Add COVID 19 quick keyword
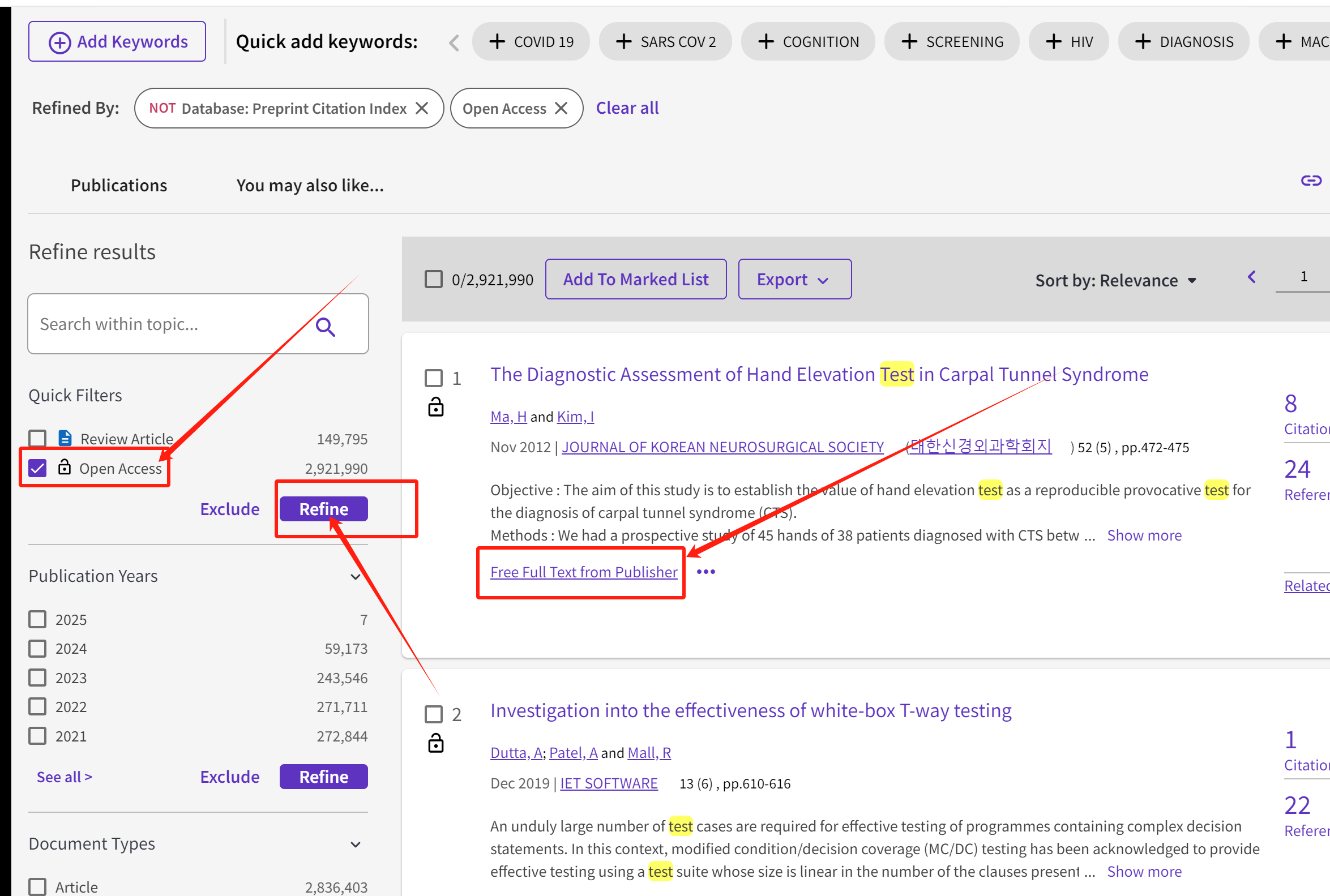1330x896 pixels. click(531, 42)
